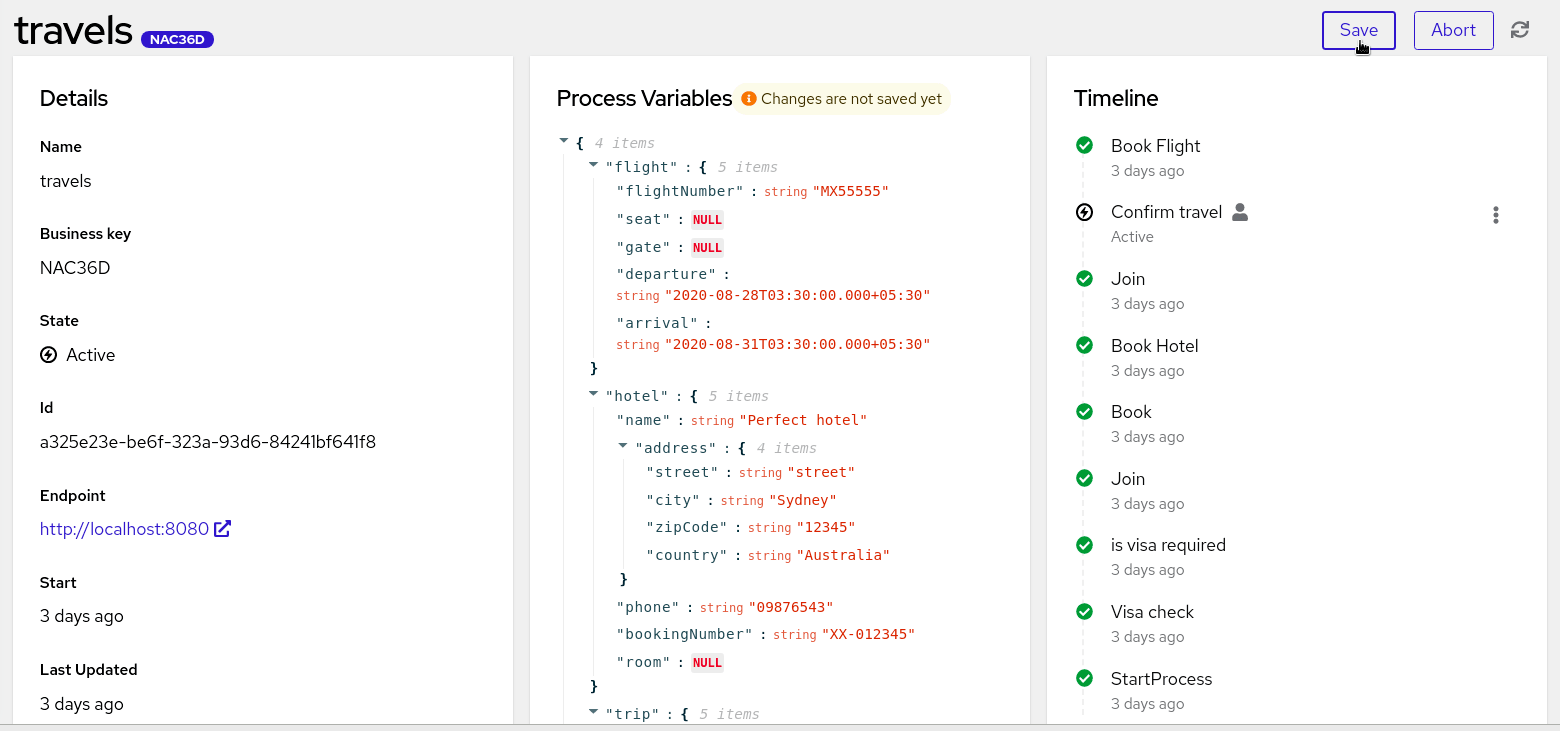The height and width of the screenshot is (731, 1560).
Task: Click the active bolt icon of Confirm travel
Action: click(1084, 212)
